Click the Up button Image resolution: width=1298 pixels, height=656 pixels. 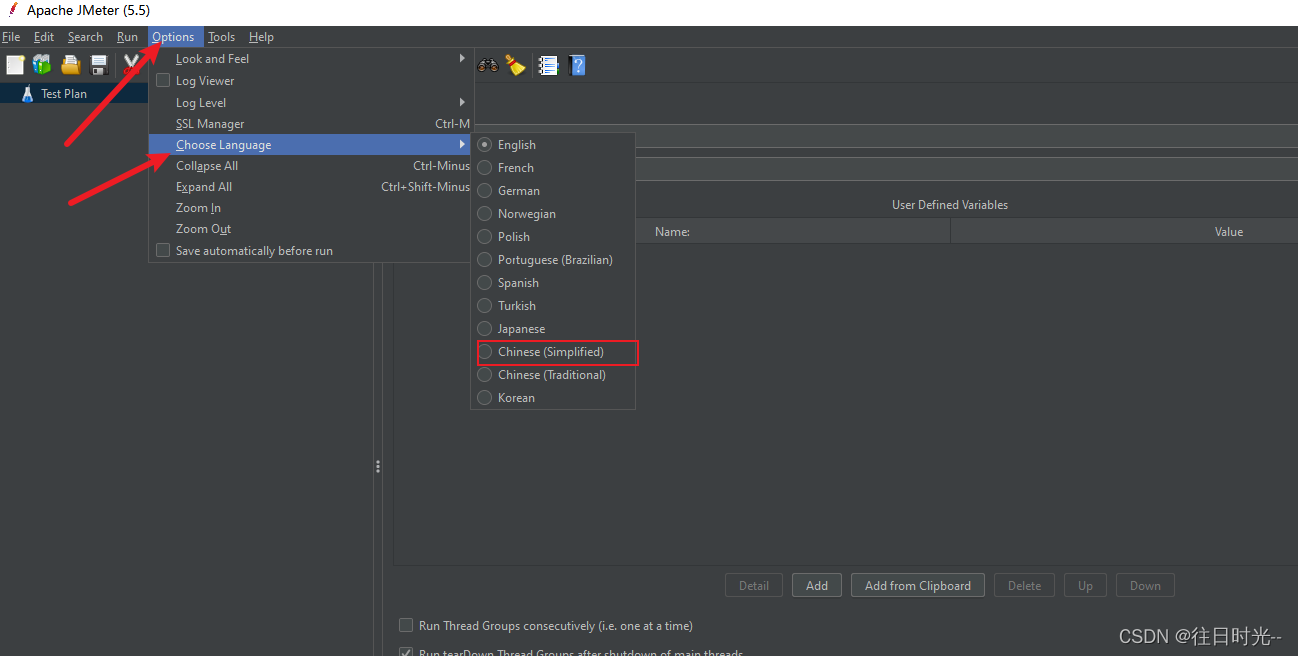(x=1085, y=586)
